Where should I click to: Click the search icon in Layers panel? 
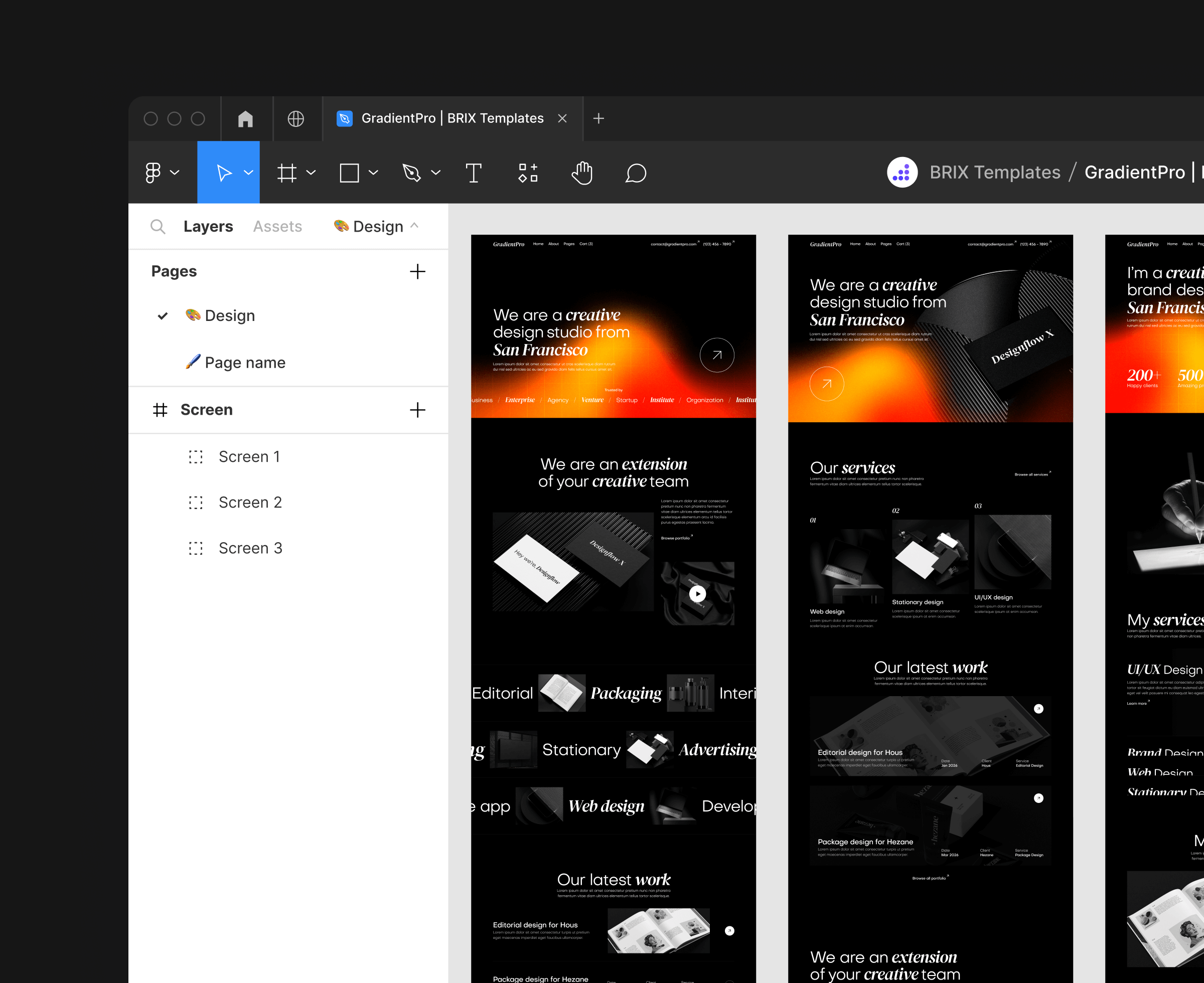point(158,227)
